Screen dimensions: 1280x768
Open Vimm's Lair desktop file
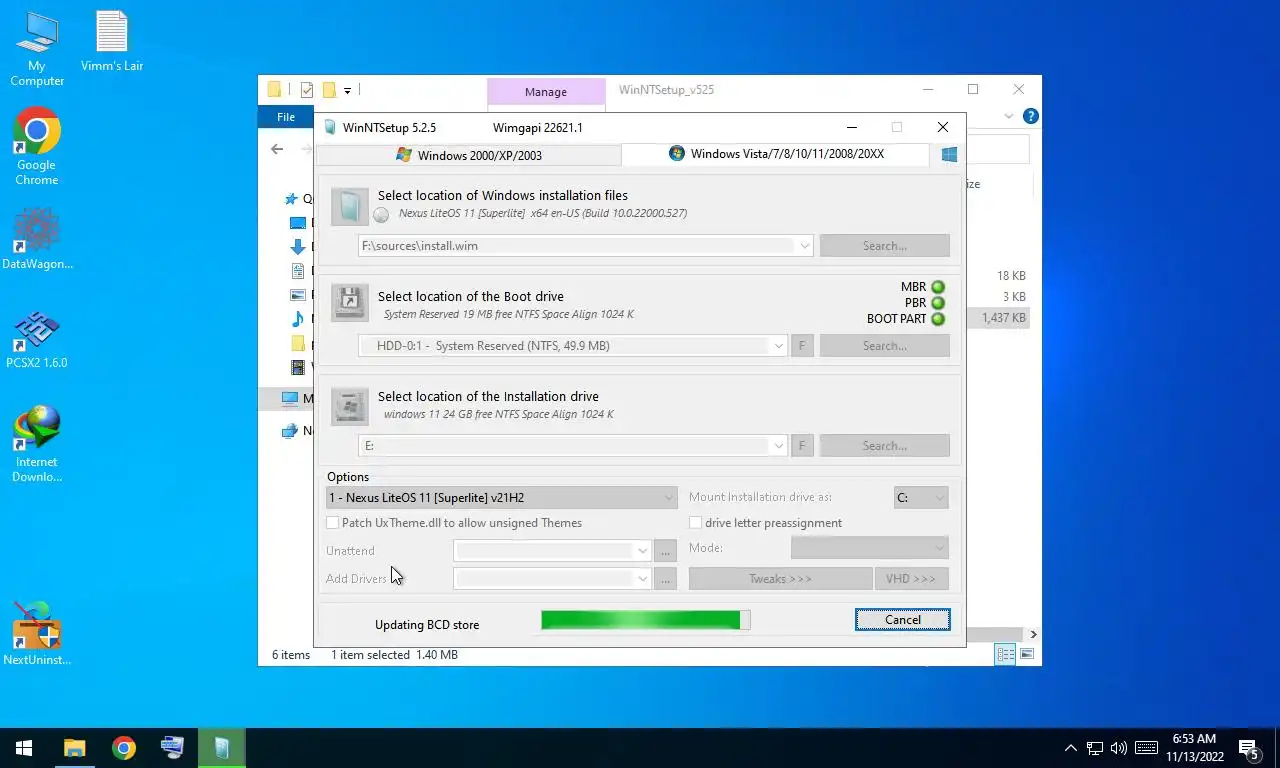[x=112, y=42]
